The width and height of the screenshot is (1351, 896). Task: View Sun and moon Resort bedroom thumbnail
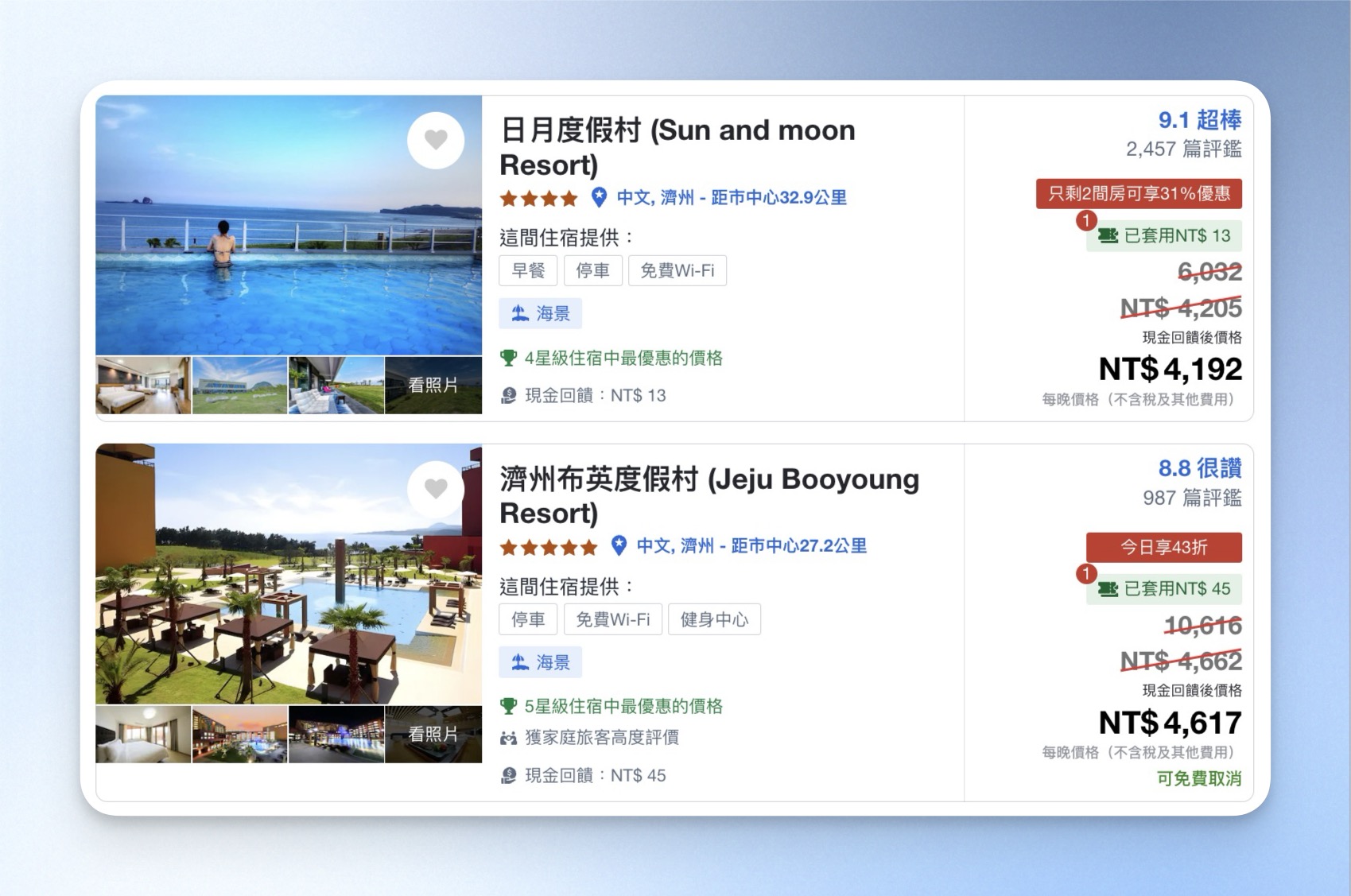pos(143,386)
